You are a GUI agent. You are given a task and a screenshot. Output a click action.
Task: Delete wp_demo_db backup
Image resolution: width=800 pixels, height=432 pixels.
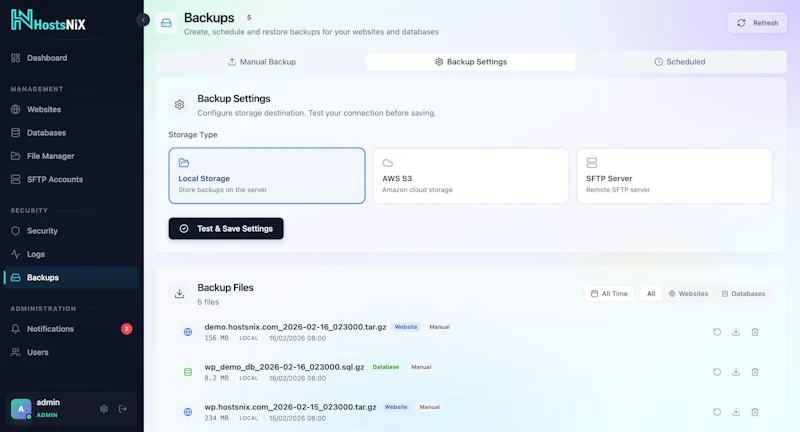point(755,372)
